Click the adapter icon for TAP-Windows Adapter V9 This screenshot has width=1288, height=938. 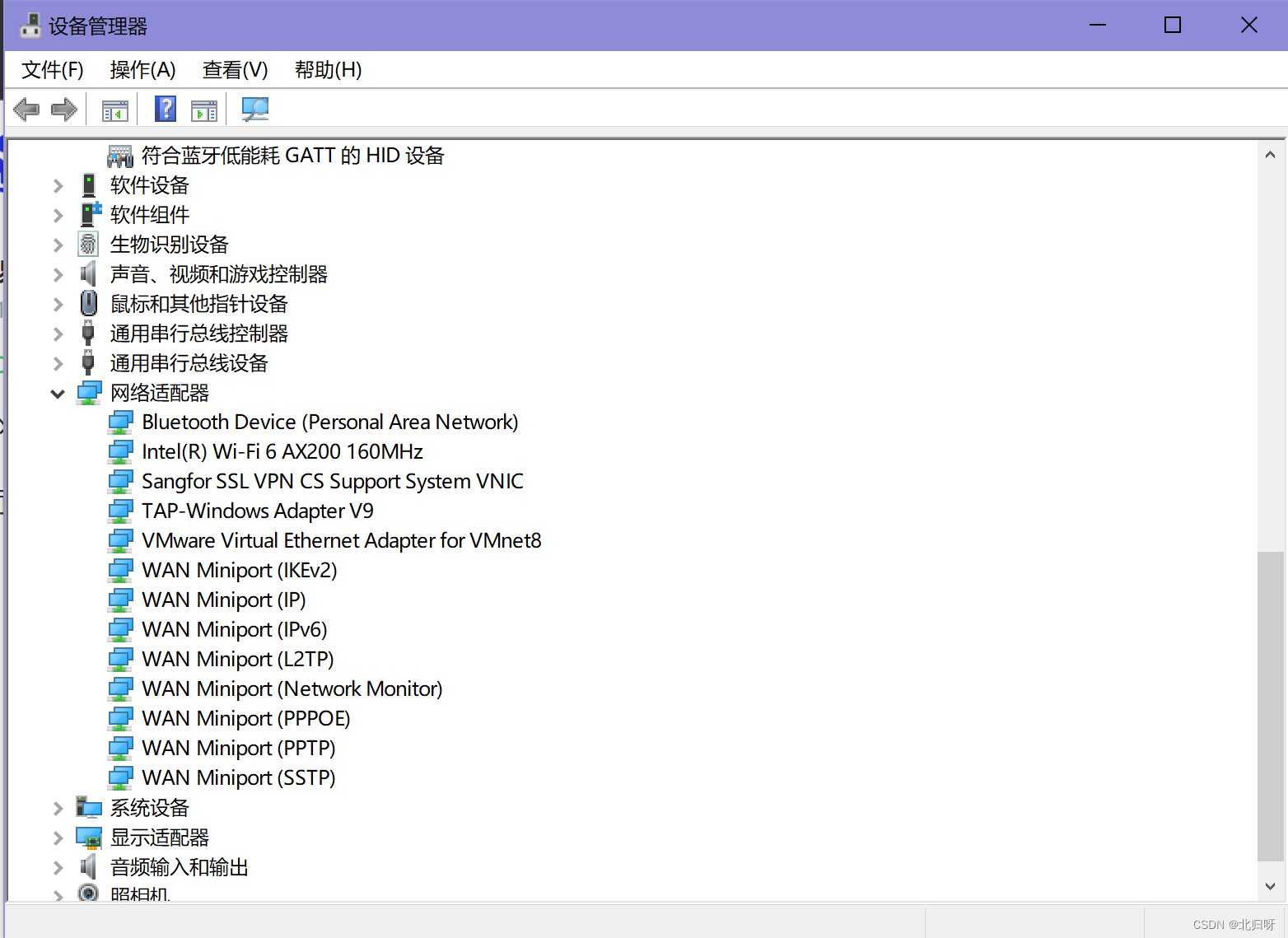120,511
